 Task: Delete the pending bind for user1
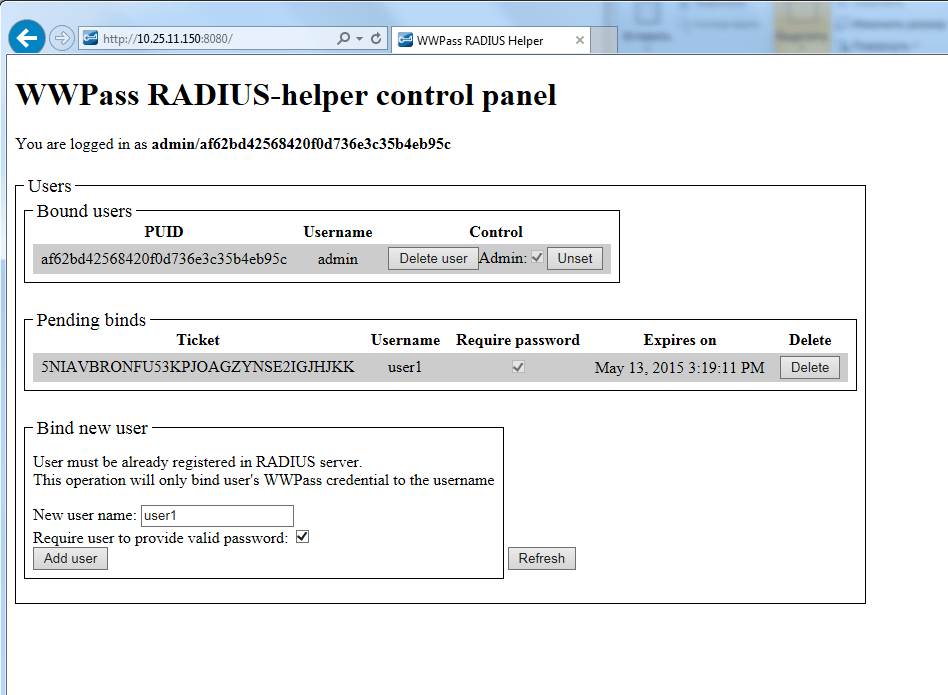click(810, 367)
